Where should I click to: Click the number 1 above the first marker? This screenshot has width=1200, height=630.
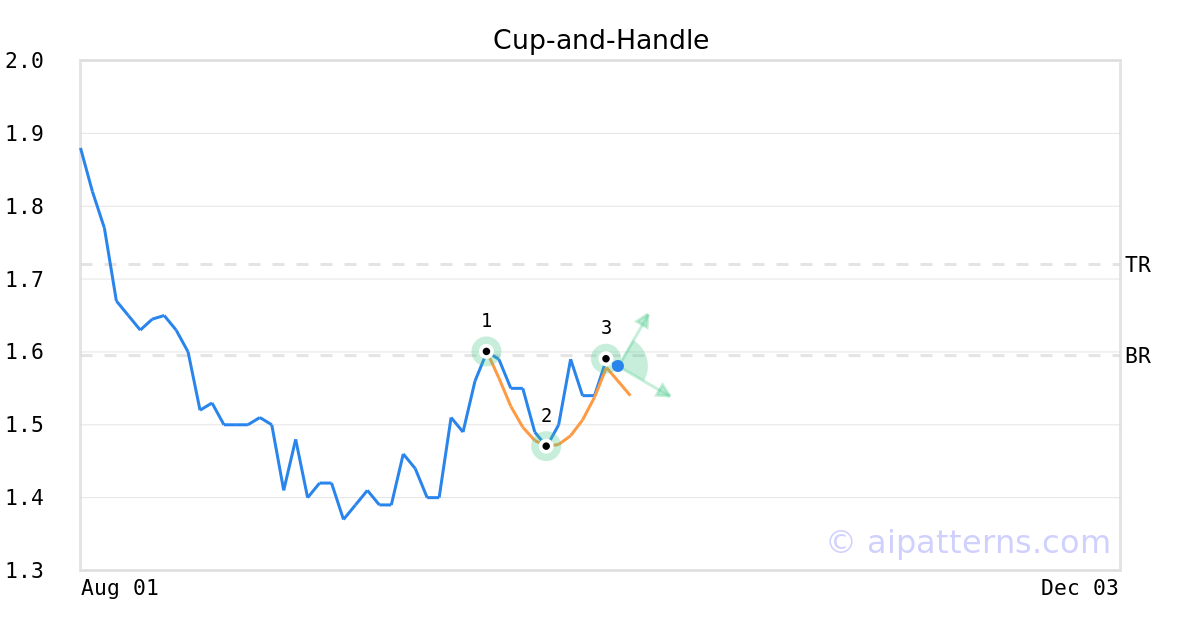[x=486, y=321]
